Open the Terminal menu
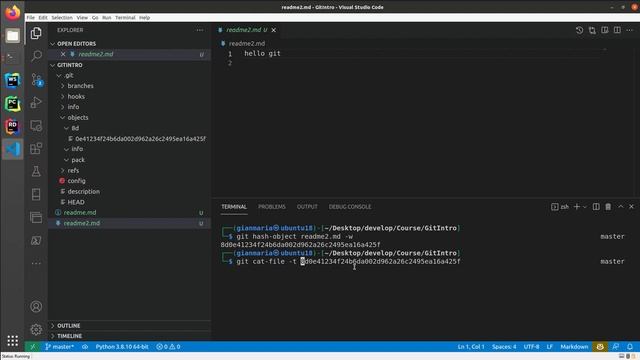This screenshot has width=640, height=360. click(x=125, y=18)
